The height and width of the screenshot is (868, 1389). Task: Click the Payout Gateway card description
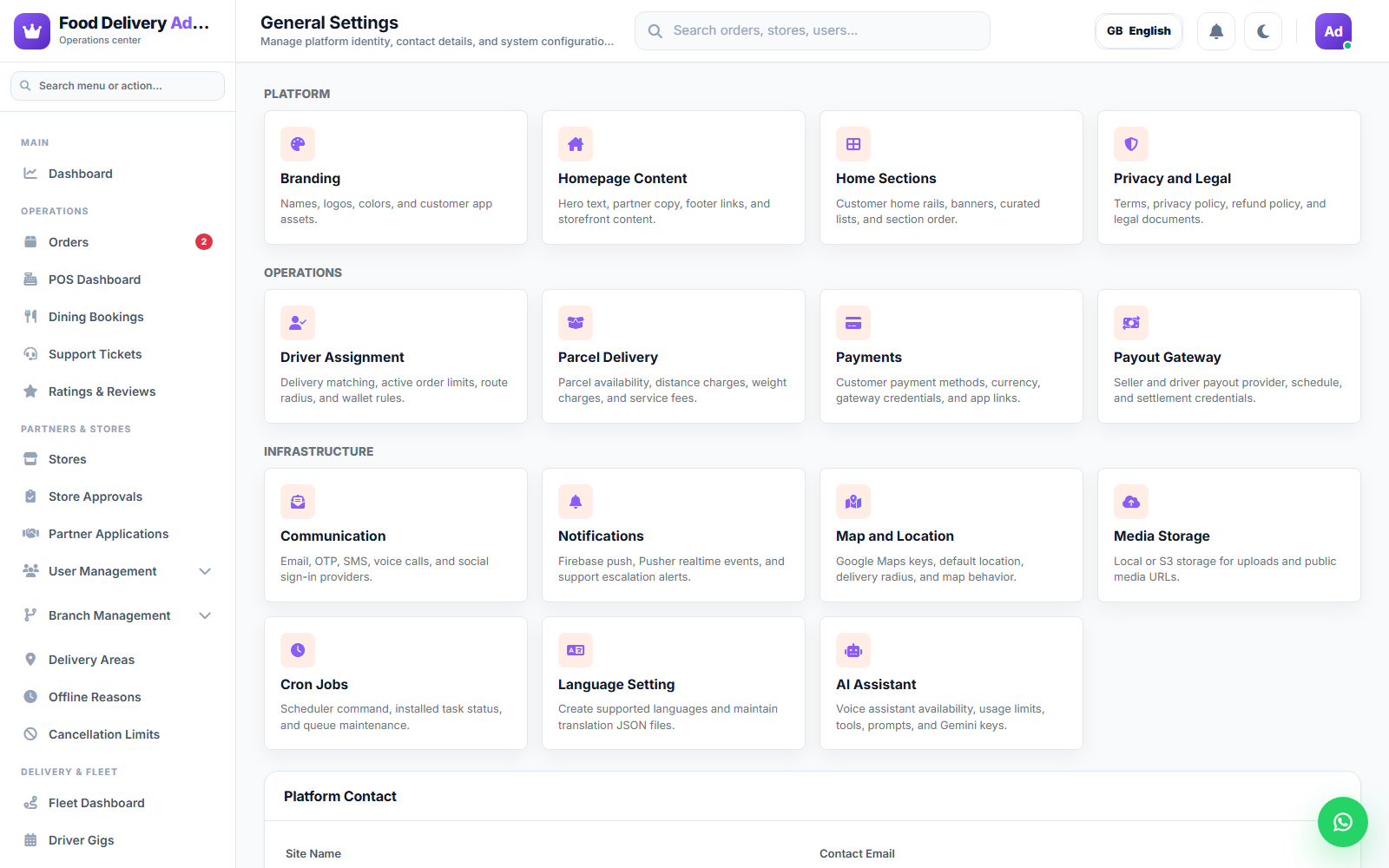click(1228, 391)
